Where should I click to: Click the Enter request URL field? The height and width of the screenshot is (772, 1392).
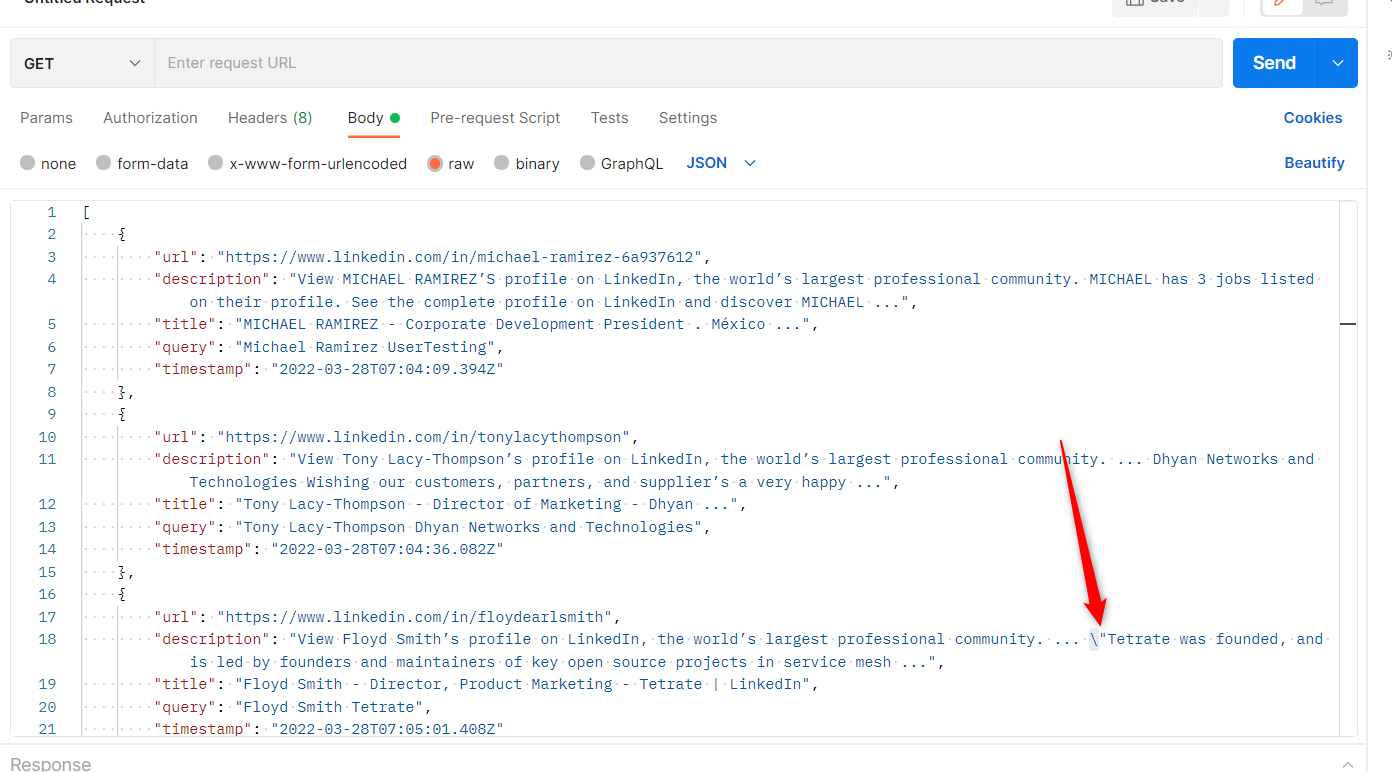tap(688, 63)
